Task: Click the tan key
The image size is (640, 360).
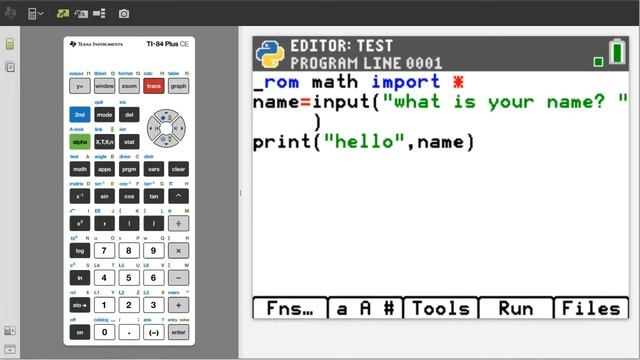Action: click(x=154, y=196)
